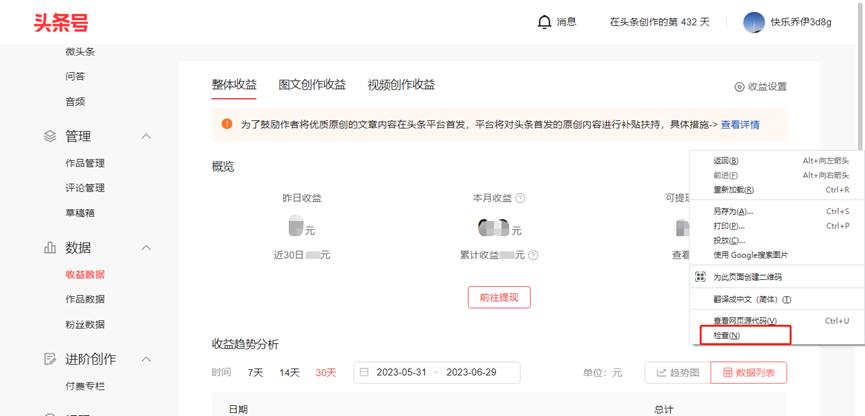Image resolution: width=865 pixels, height=416 pixels.
Task: Select 使用 Google搜索图片 menu entry
Action: [777, 255]
